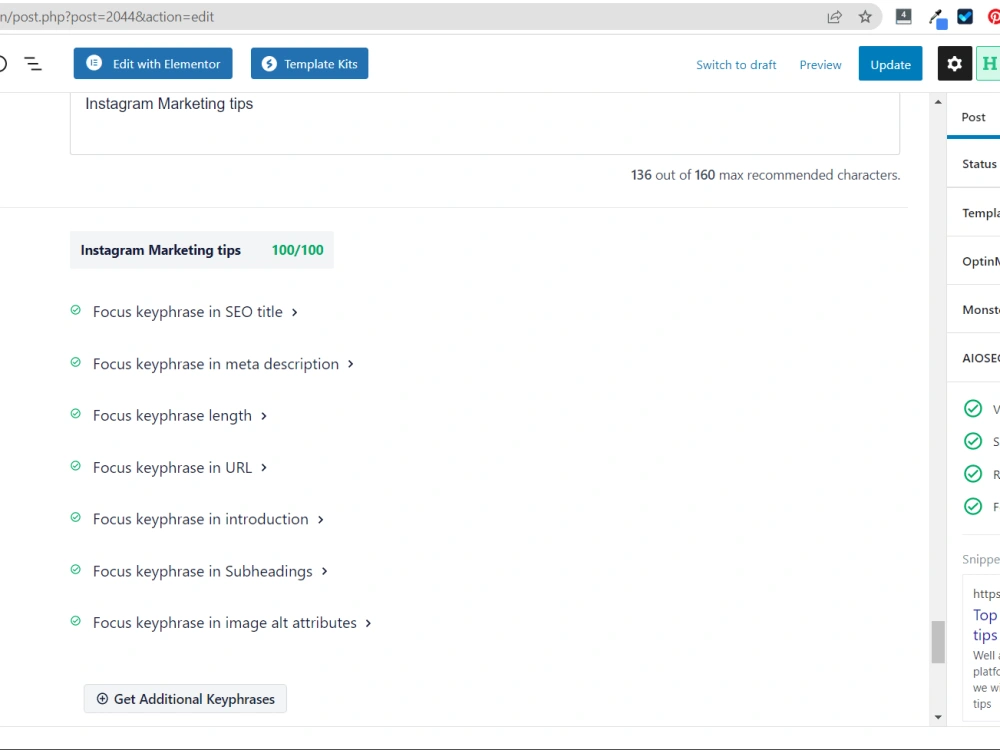Select the Instagram Marketing tips keyphrase tag
The width and height of the screenshot is (1000, 750).
pos(202,250)
